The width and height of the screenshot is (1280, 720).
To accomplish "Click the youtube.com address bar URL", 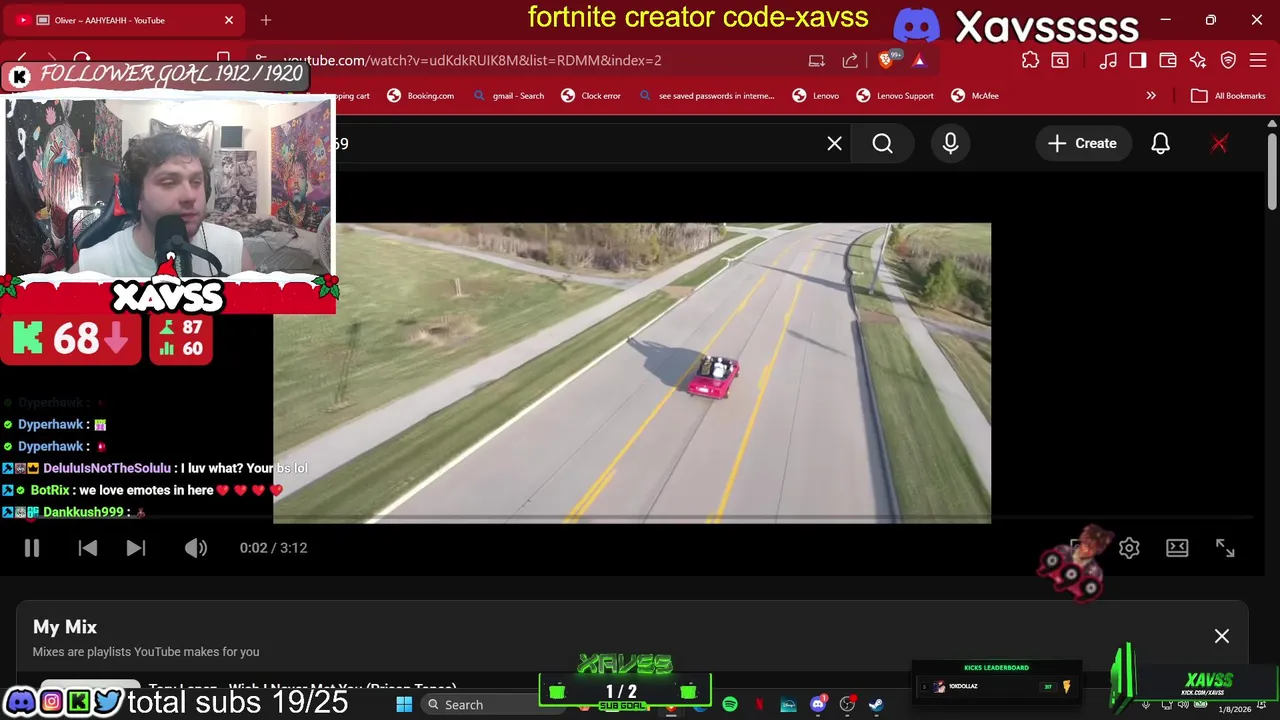I will click(x=472, y=60).
